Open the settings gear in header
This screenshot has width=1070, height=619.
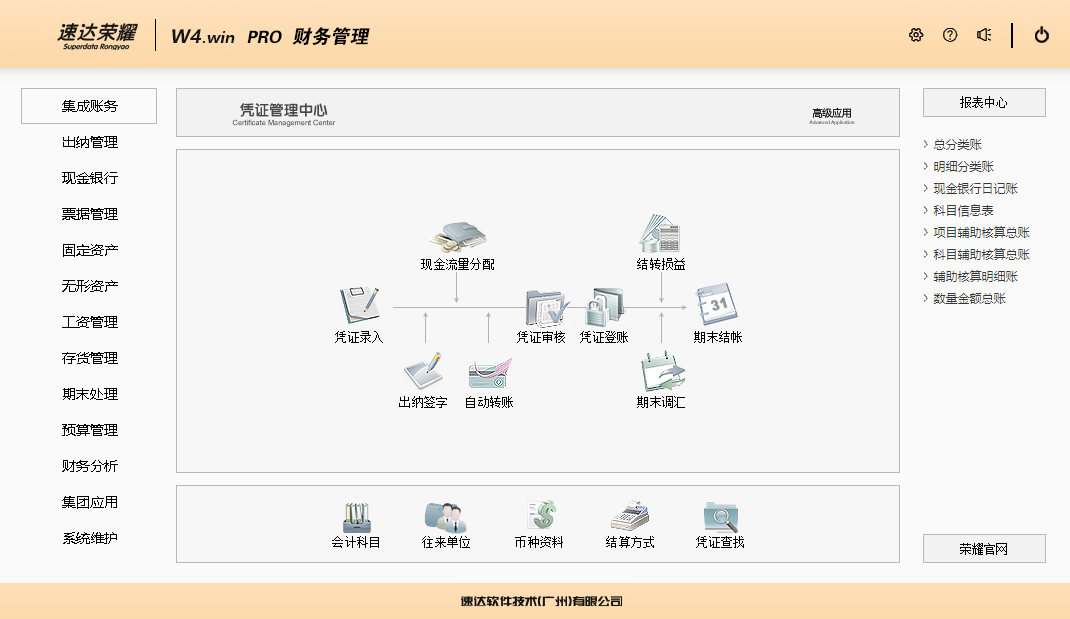click(916, 35)
